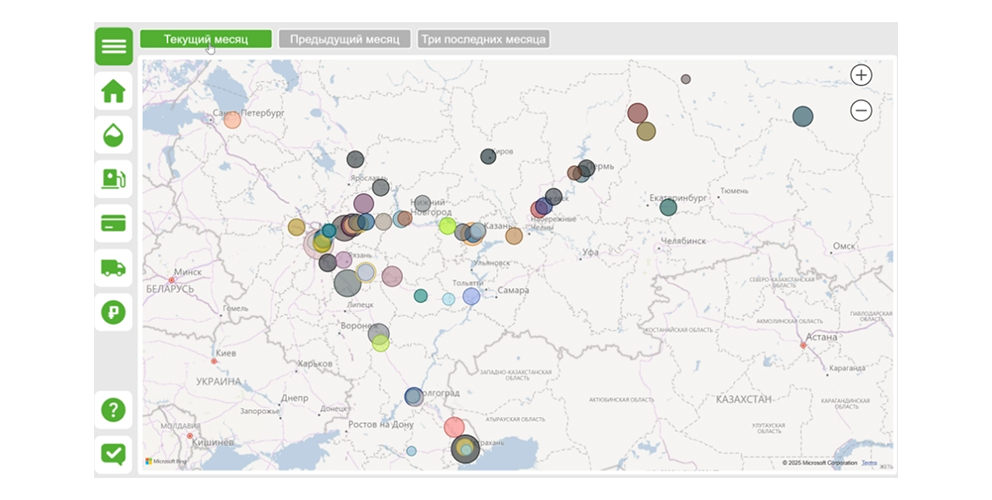Viewport: 992px width, 500px height.
Task: Zoom in on the map
Action: 861,75
